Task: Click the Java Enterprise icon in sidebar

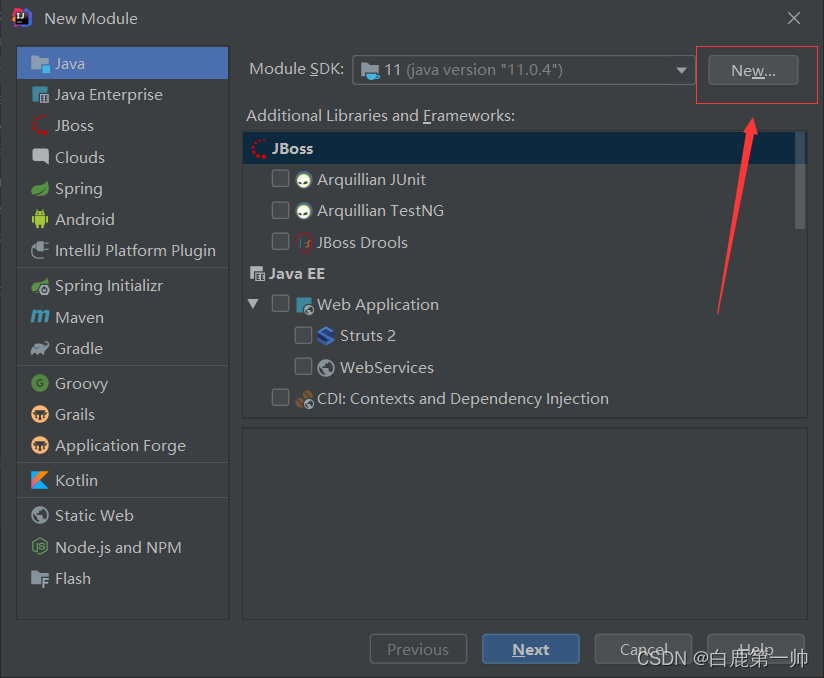Action: click(40, 95)
